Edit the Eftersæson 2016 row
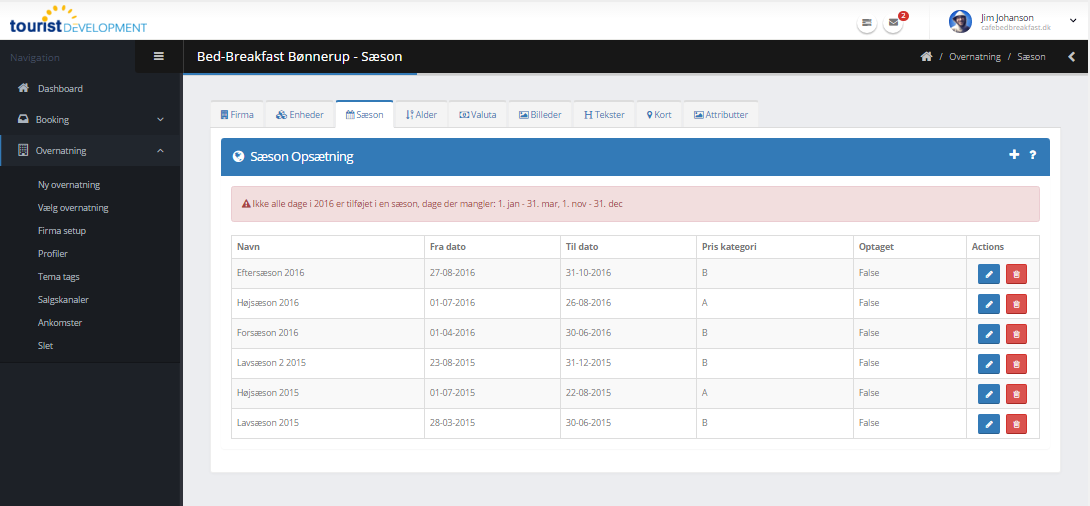The width and height of the screenshot is (1090, 506). click(988, 274)
